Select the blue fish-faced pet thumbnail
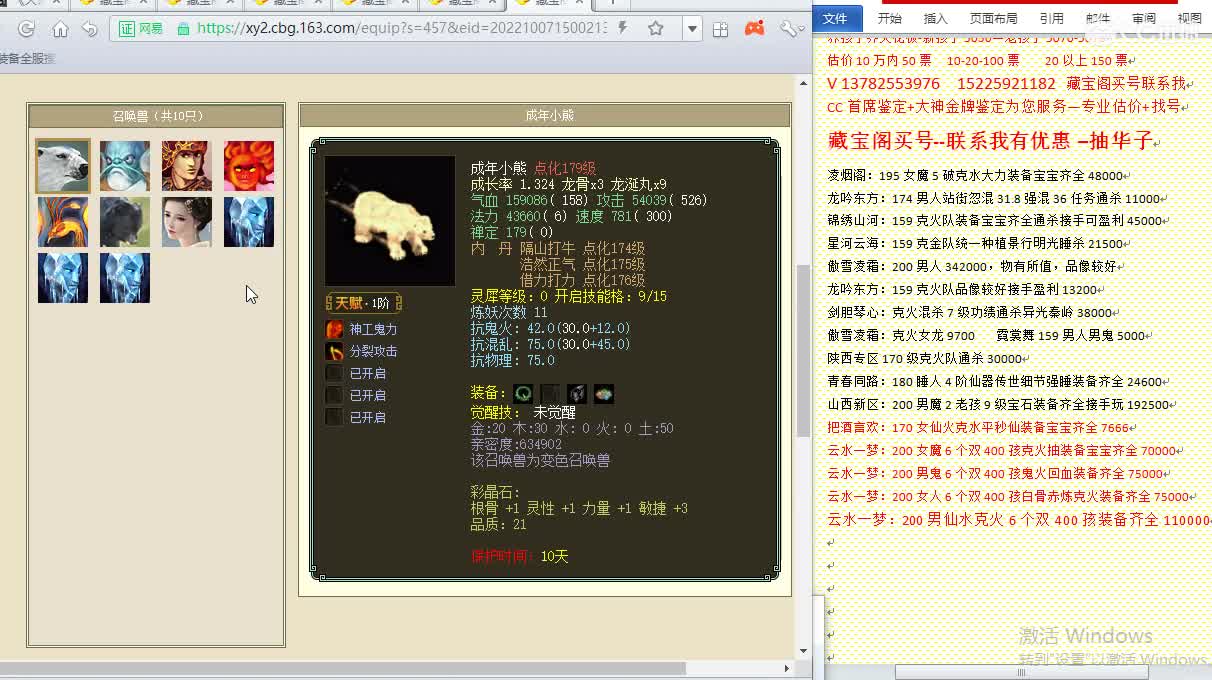1212x680 pixels. point(125,166)
